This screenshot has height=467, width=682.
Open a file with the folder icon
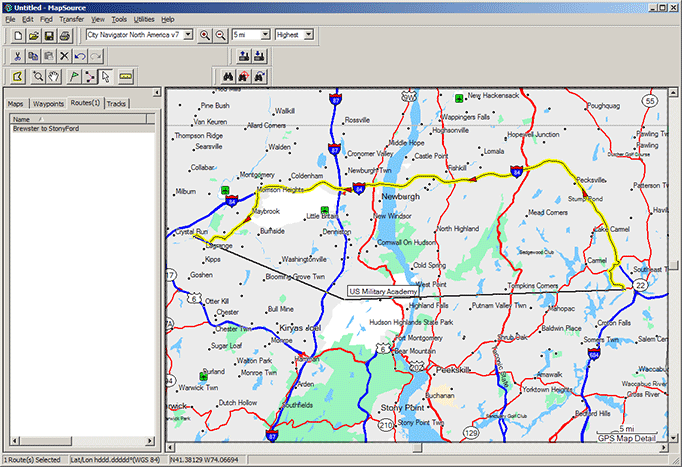point(33,36)
